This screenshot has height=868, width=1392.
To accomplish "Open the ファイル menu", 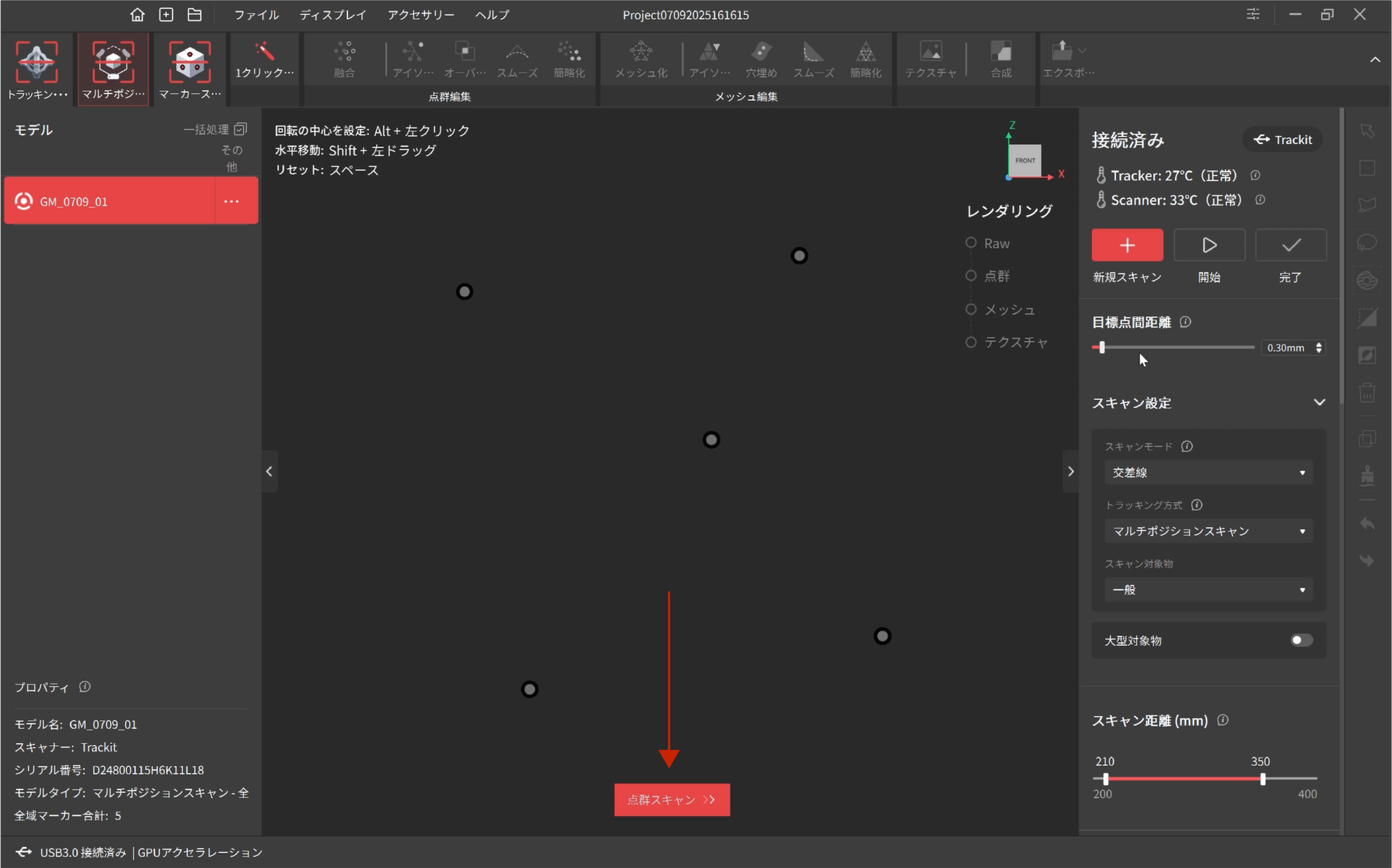I will click(x=256, y=15).
